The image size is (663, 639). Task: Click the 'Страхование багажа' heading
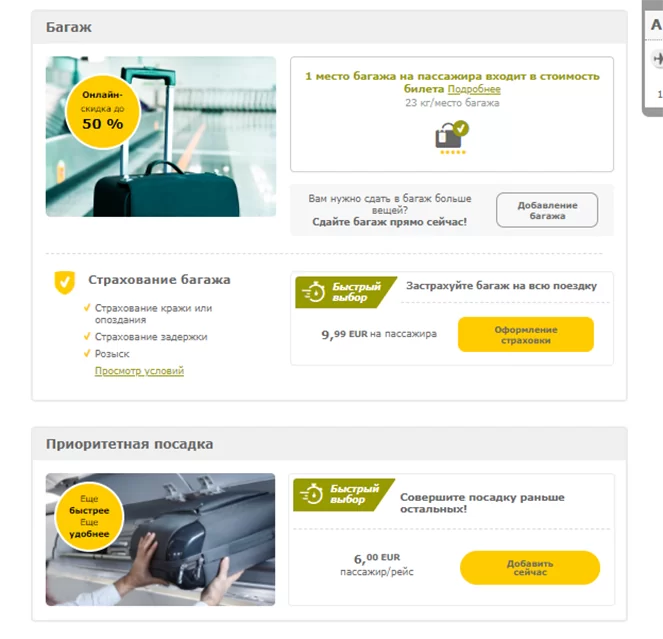coord(159,280)
